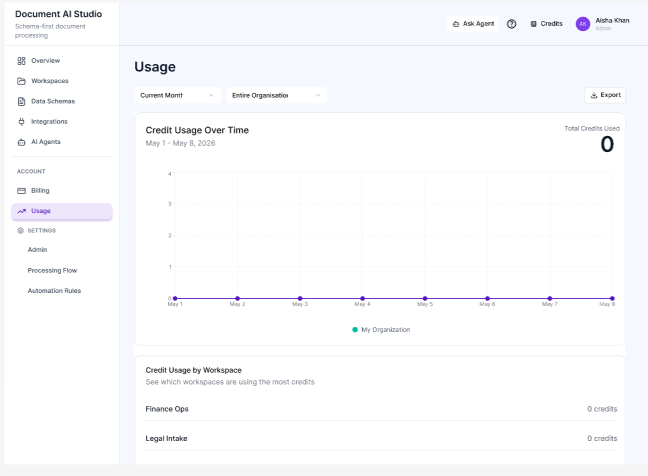Click the Entire Organisation dropdown chevron
Image resolution: width=648 pixels, height=476 pixels.
click(318, 95)
